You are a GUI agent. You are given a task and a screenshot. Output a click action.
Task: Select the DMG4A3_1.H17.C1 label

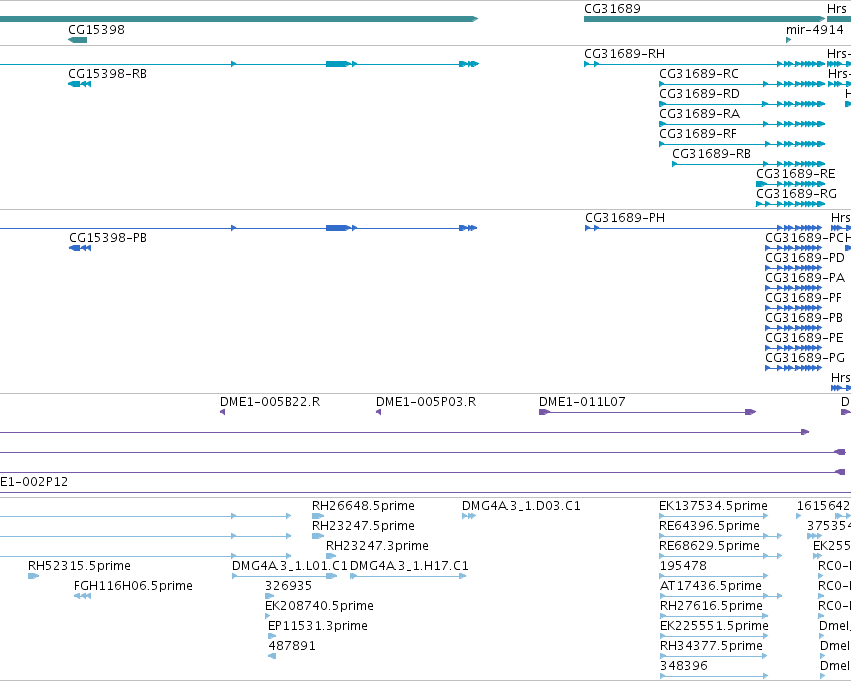[409, 565]
